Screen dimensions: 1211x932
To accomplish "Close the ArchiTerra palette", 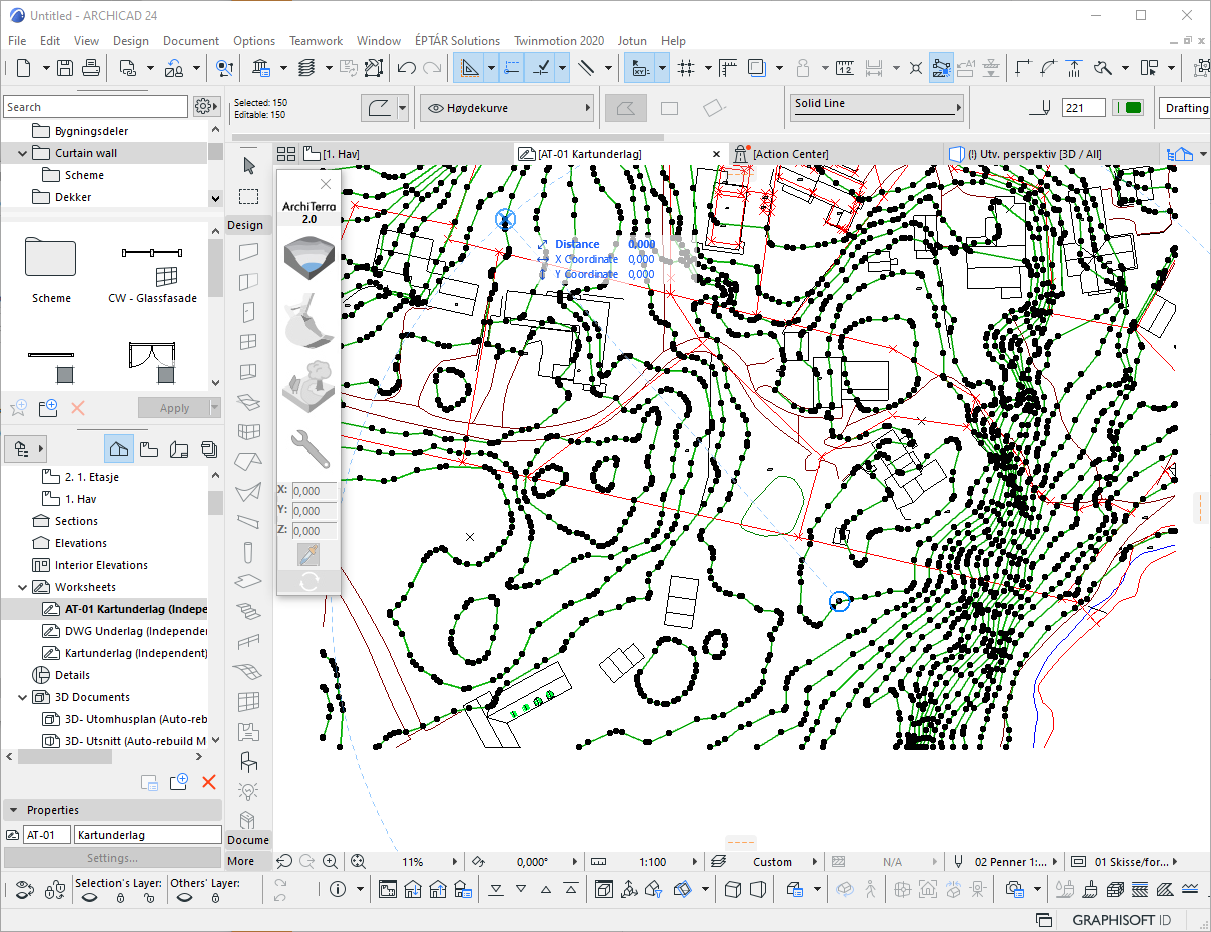I will coord(326,184).
